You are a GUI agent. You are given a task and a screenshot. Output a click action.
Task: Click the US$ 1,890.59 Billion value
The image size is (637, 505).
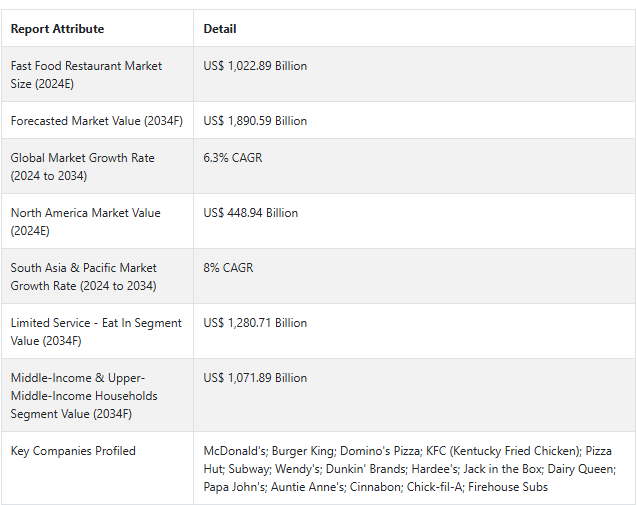(255, 121)
